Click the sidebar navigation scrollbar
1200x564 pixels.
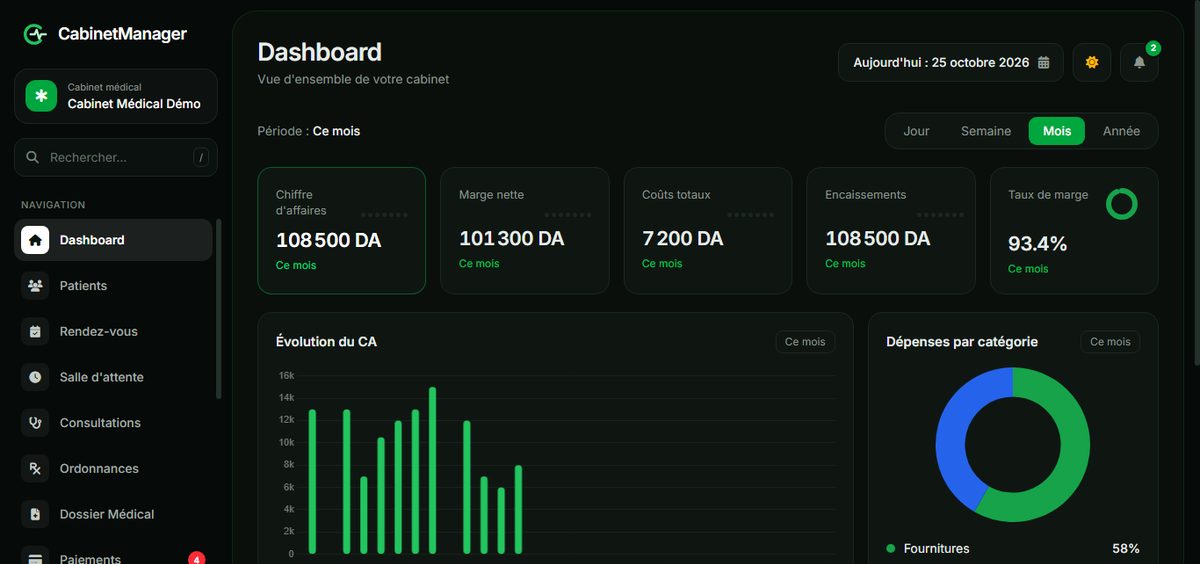[219, 310]
